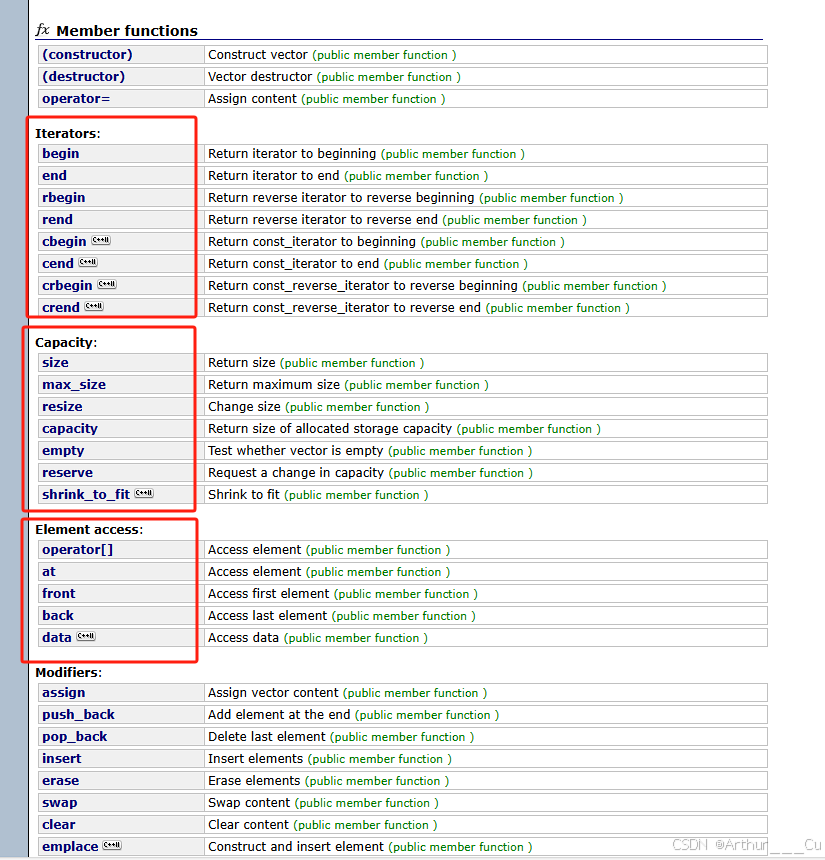
Task: Open the begin iterator link
Action: [60, 154]
